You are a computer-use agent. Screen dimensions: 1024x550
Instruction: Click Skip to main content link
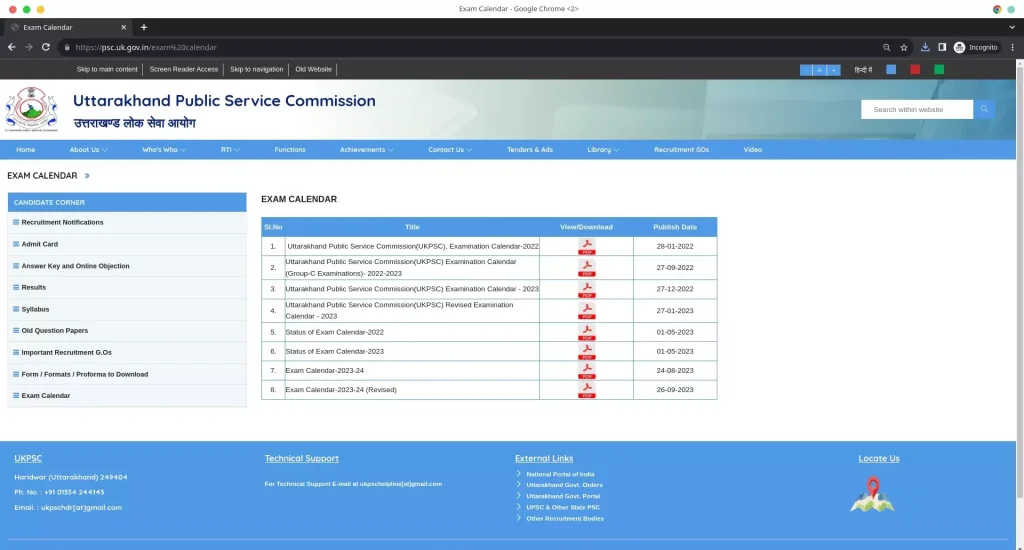pyautogui.click(x=107, y=69)
